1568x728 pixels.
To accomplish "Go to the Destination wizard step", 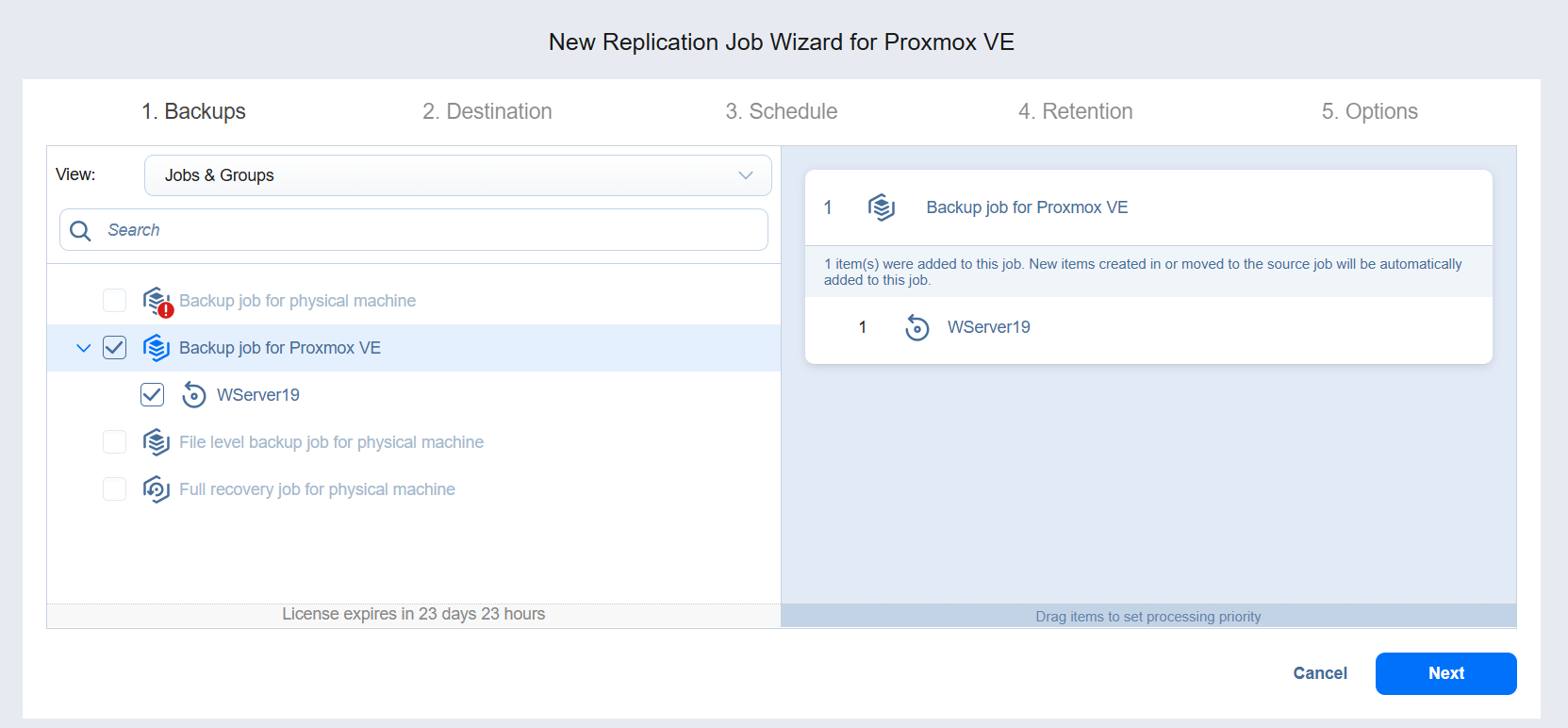I will click(x=487, y=111).
